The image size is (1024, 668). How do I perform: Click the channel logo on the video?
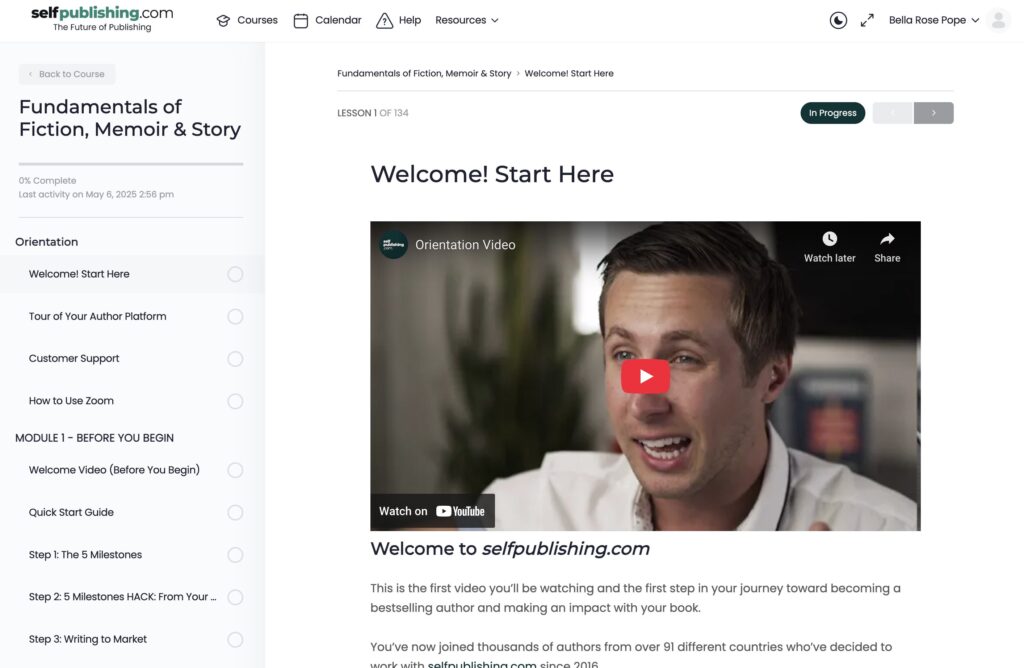[x=393, y=245]
